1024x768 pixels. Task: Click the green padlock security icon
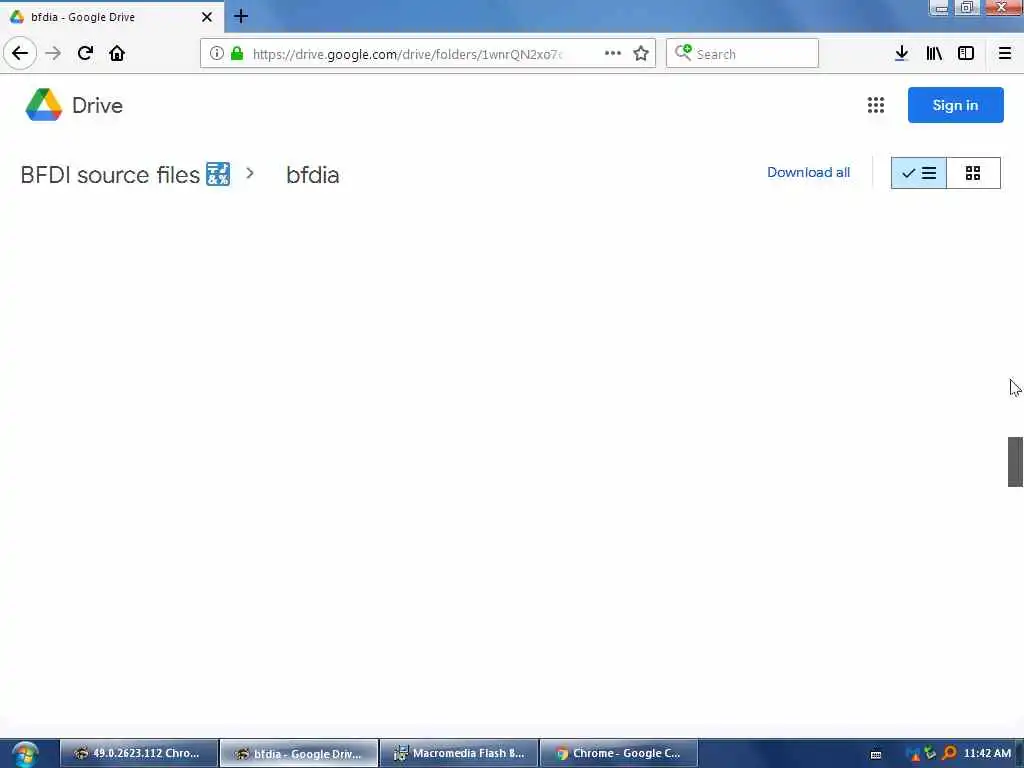point(237,54)
